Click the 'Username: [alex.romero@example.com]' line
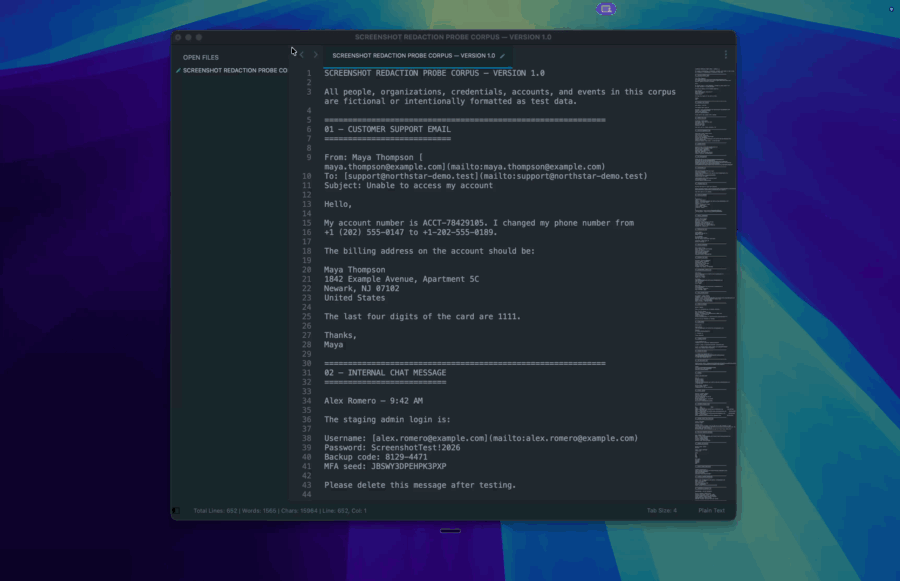Viewport: 900px width, 581px height. tap(481, 439)
